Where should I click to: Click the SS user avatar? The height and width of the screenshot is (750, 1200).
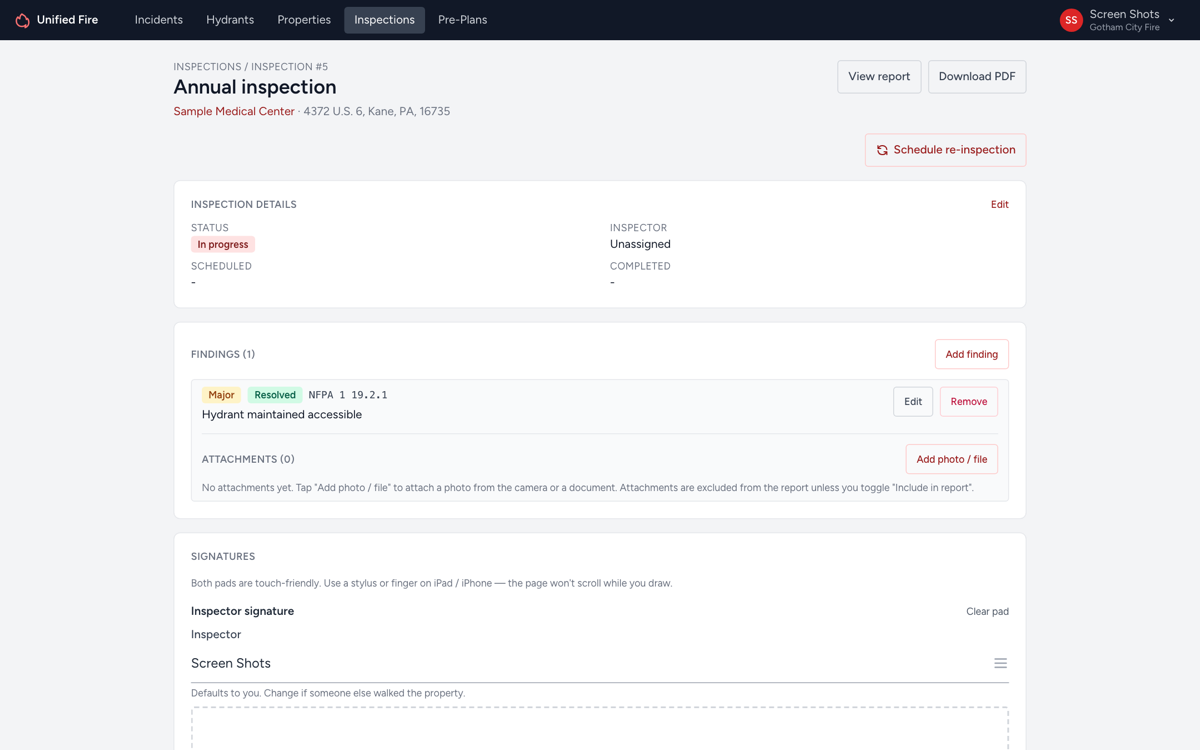[x=1071, y=20]
